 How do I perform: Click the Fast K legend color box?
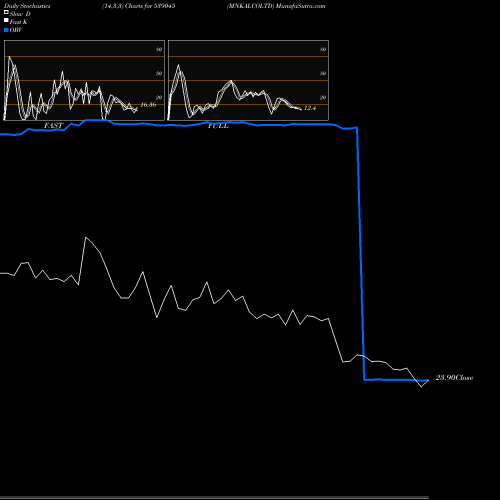(x=6, y=20)
